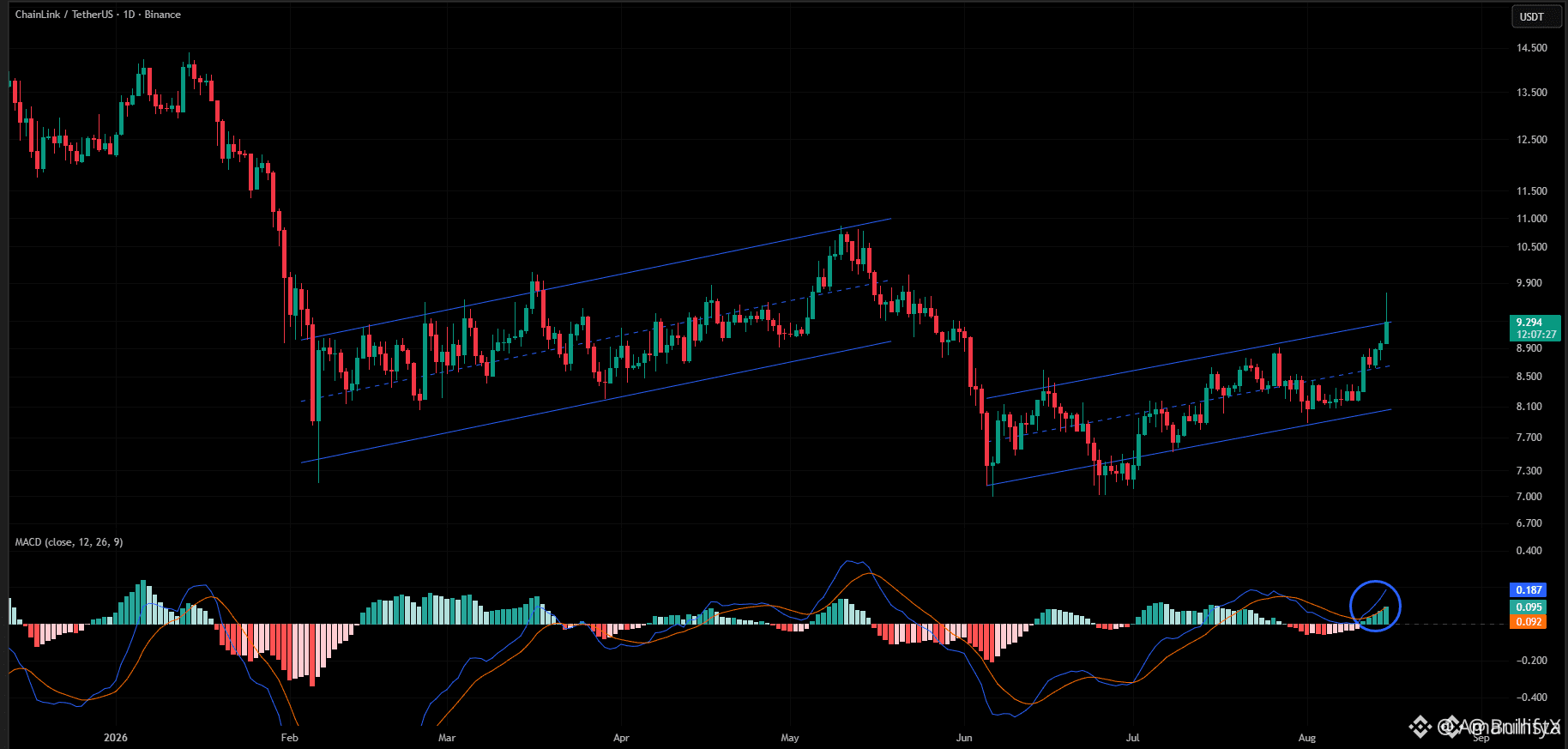Screen dimensions: 1568x749
Task: Click the 2026 label on time axis
Action: click(115, 738)
